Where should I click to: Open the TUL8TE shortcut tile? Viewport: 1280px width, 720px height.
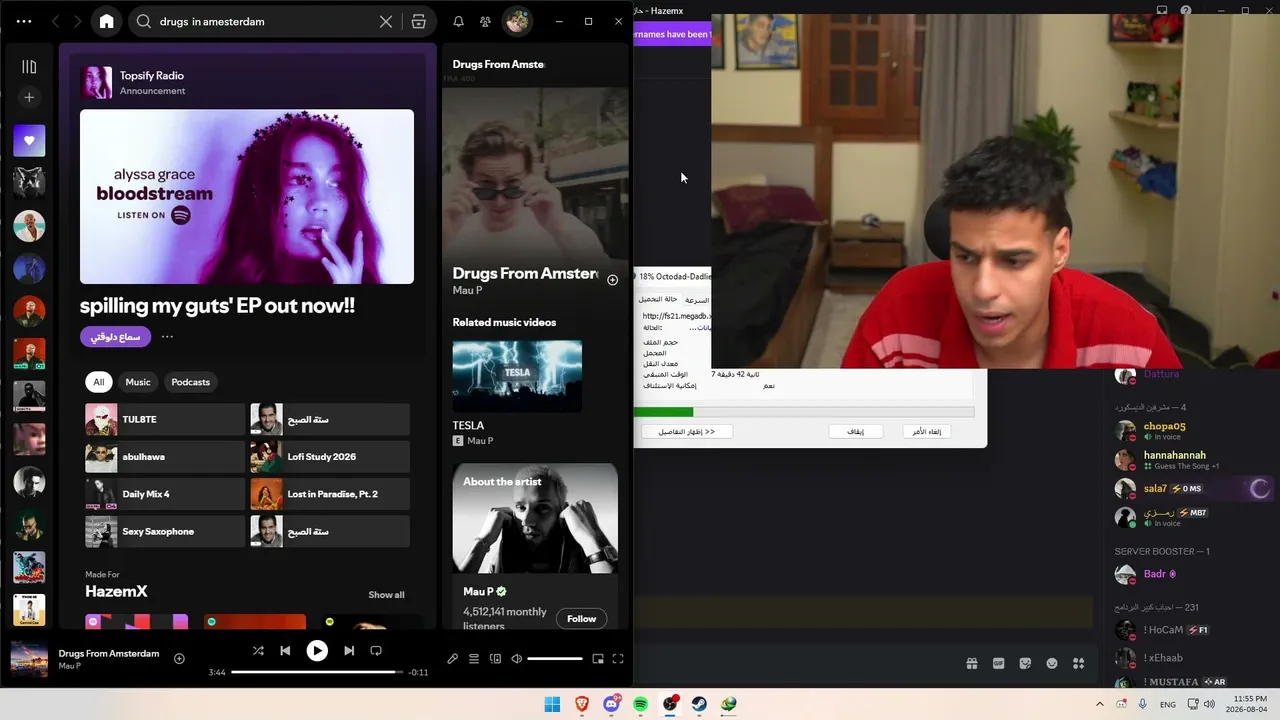[x=165, y=419]
